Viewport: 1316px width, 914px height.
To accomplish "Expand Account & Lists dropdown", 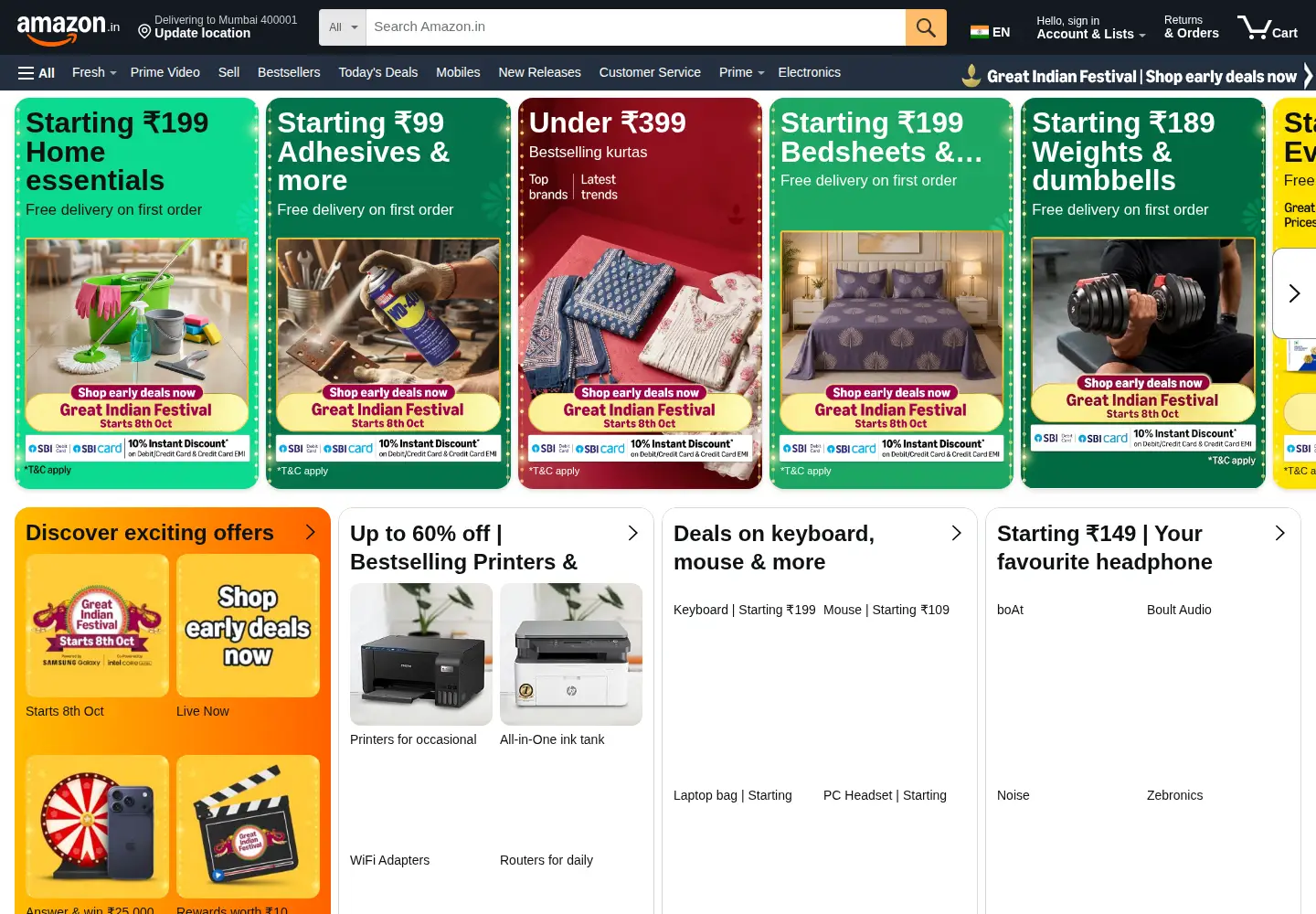I will (x=1090, y=27).
